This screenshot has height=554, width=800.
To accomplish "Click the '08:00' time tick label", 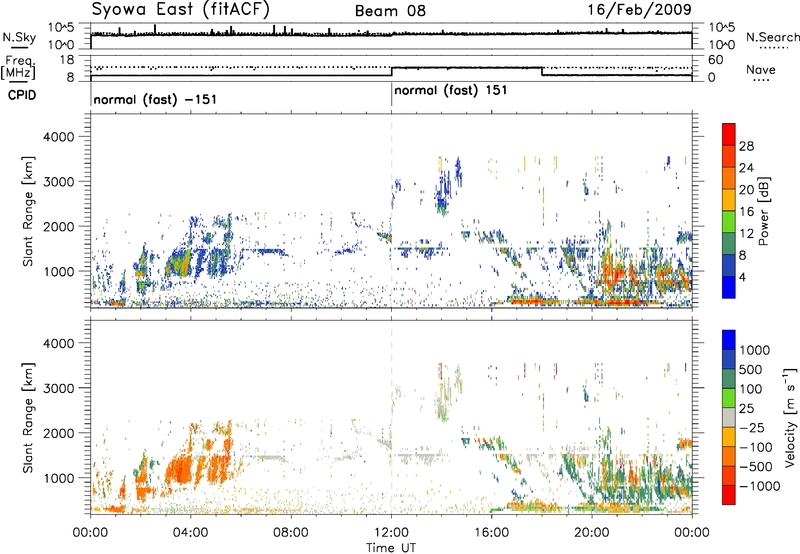I will pyautogui.click(x=291, y=533).
